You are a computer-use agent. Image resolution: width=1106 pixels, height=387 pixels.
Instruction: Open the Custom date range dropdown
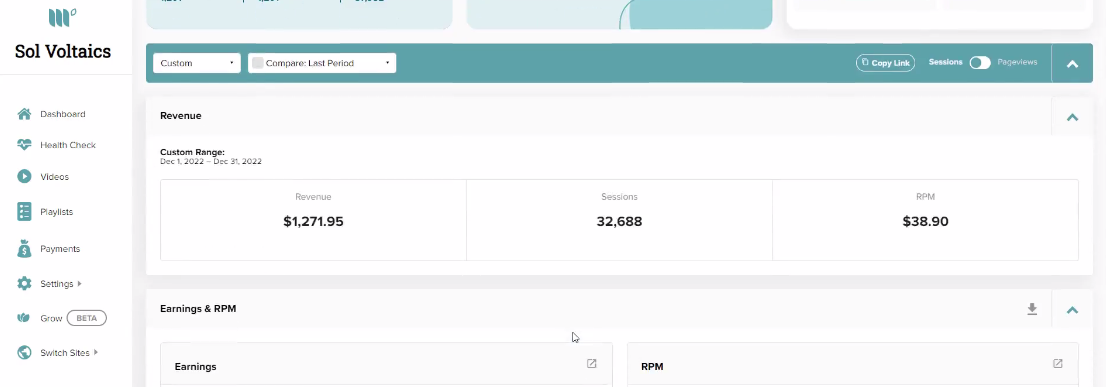pos(197,63)
